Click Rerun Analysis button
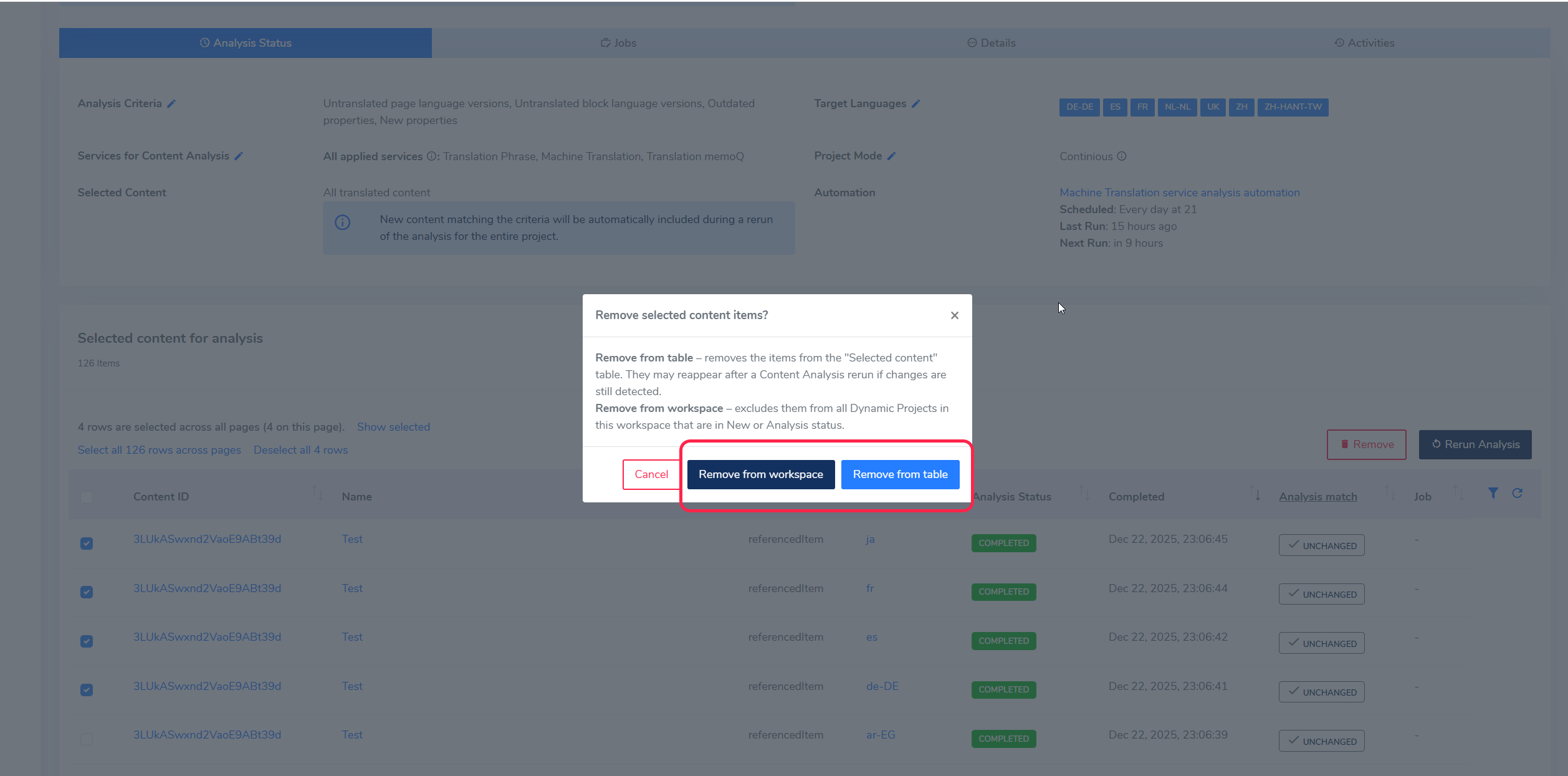Screen dimensions: 1568x776 (1475, 444)
